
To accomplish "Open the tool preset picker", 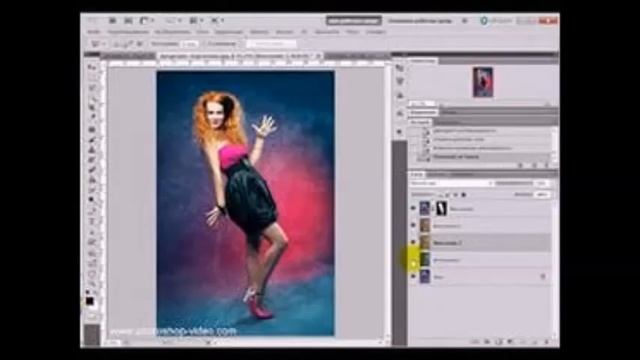I will [x=98, y=44].
